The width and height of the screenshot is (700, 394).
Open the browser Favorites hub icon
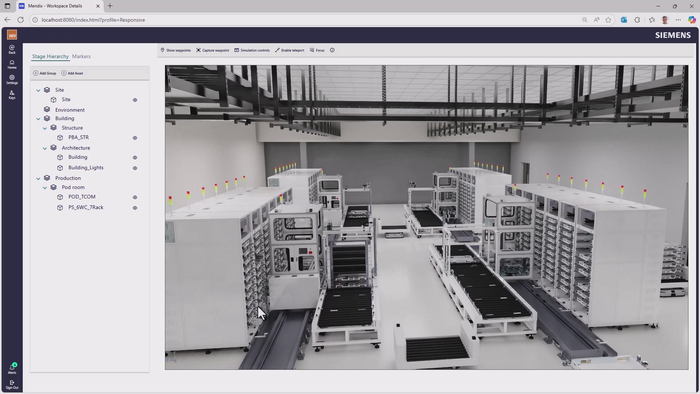[652, 20]
